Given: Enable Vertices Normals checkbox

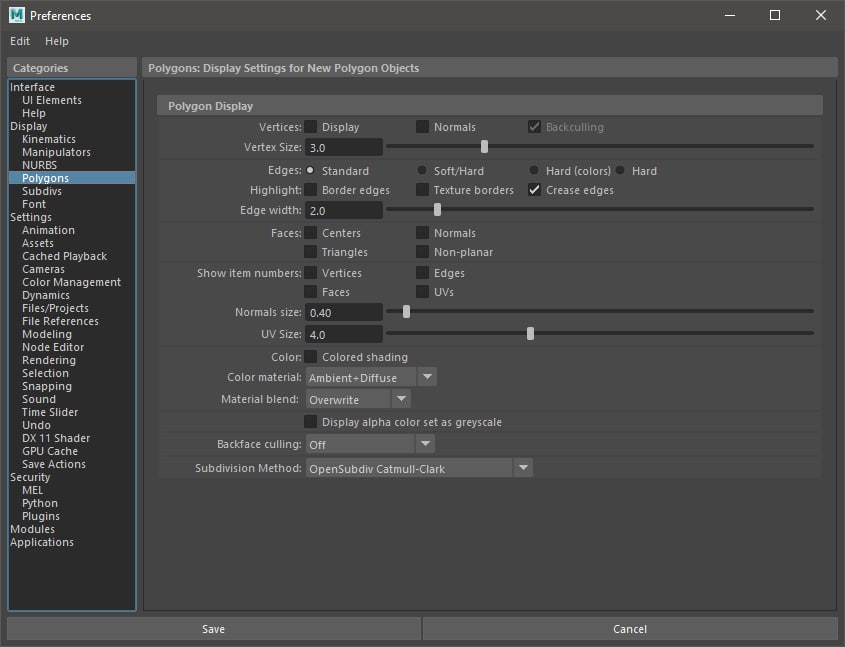Looking at the screenshot, I should coord(422,127).
